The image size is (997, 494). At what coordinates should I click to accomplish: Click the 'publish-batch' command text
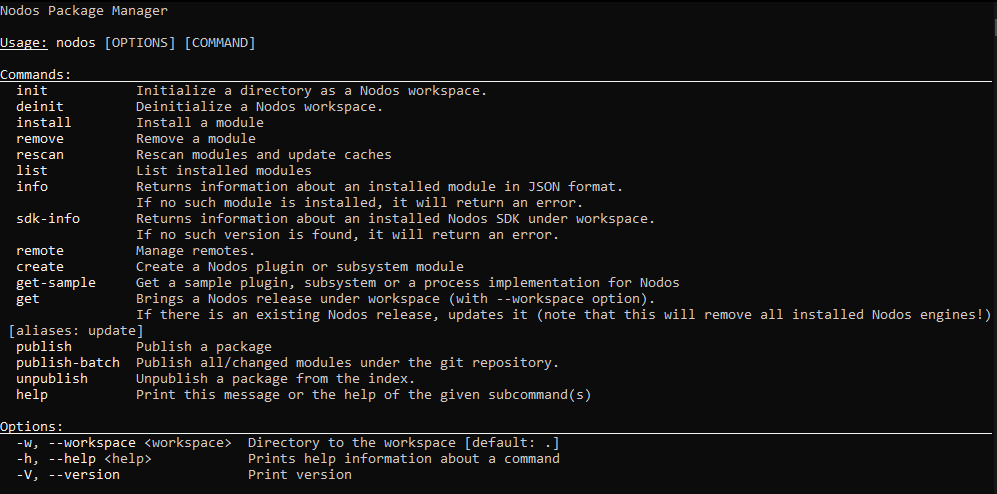click(x=68, y=363)
